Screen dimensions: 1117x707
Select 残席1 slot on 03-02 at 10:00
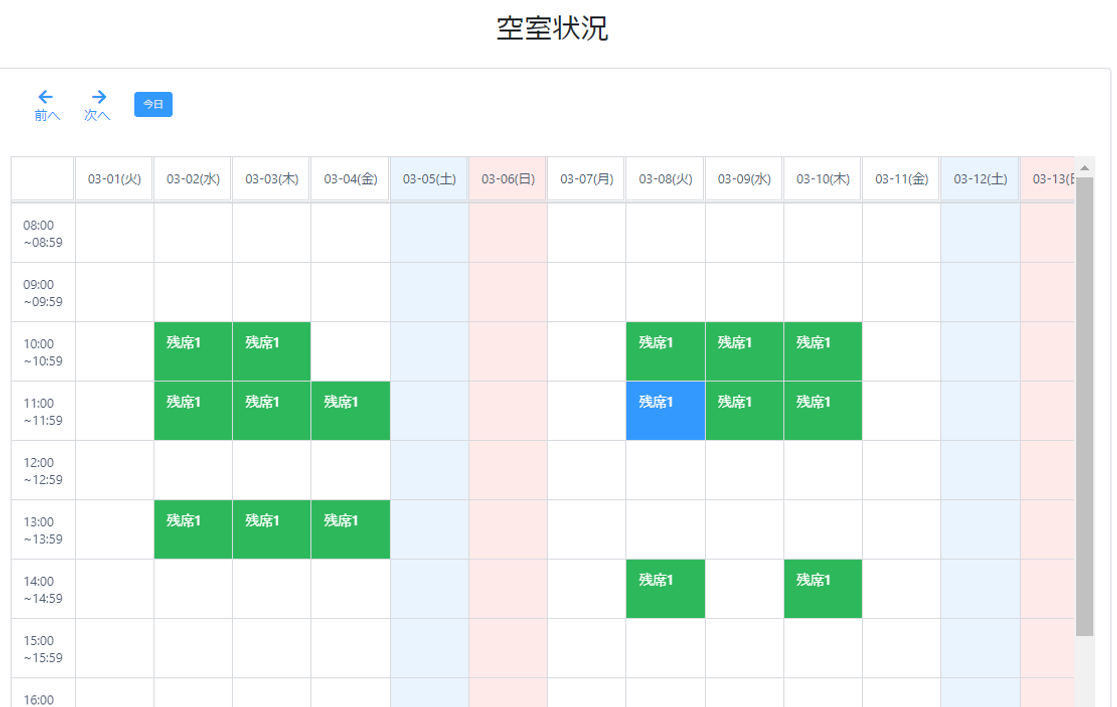(193, 351)
